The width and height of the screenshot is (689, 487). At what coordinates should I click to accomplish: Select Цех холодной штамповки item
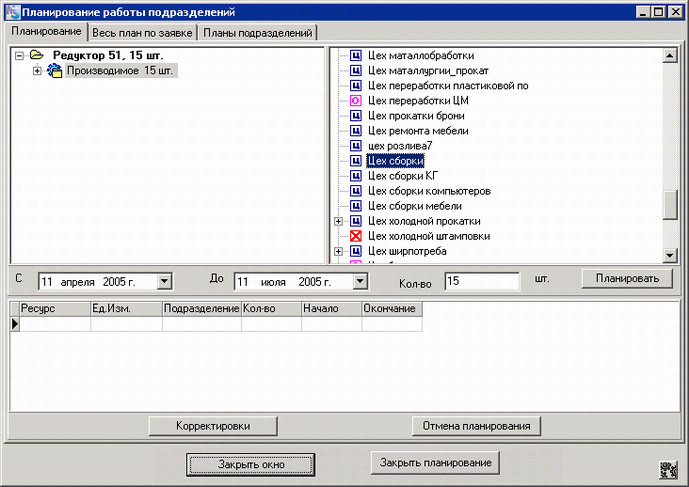pyautogui.click(x=429, y=236)
